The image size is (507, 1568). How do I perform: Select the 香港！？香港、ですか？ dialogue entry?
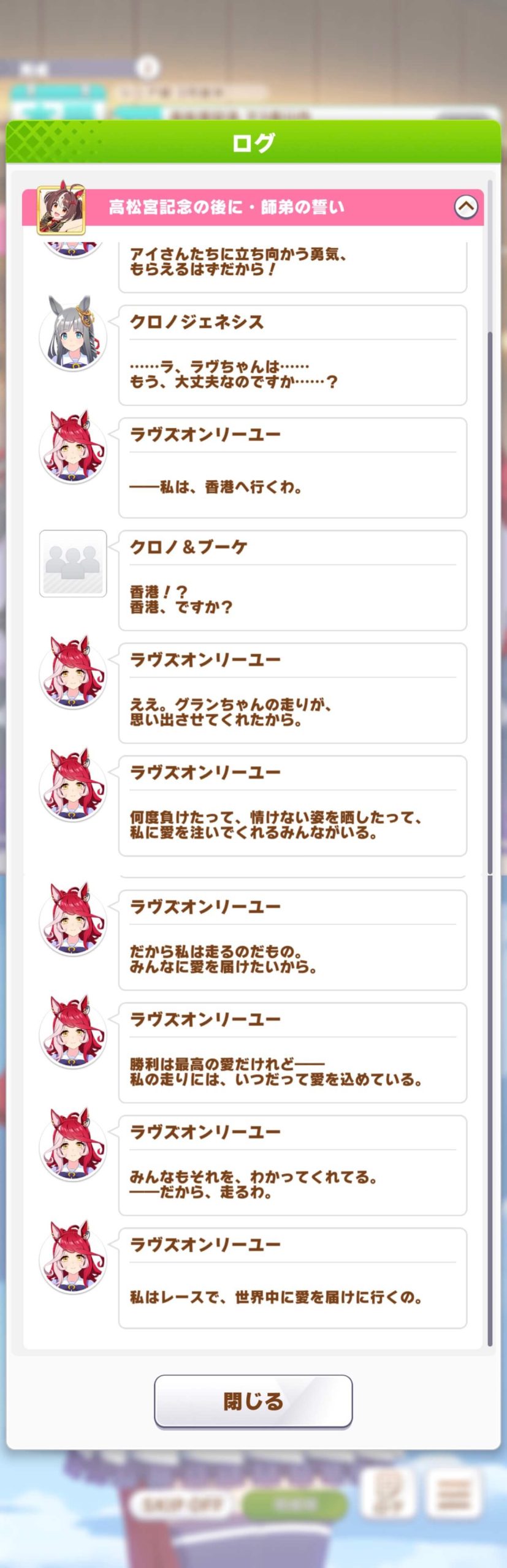tap(292, 581)
